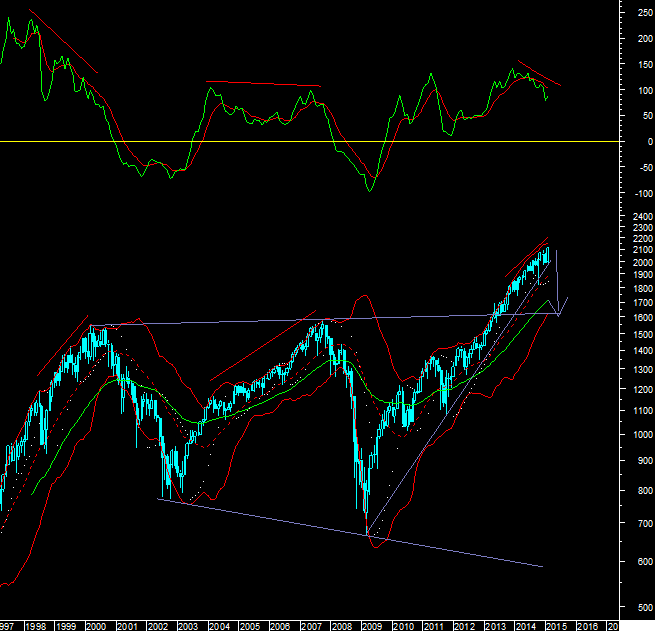Select the 500 price scale label
The image size is (655, 631).
click(645, 608)
